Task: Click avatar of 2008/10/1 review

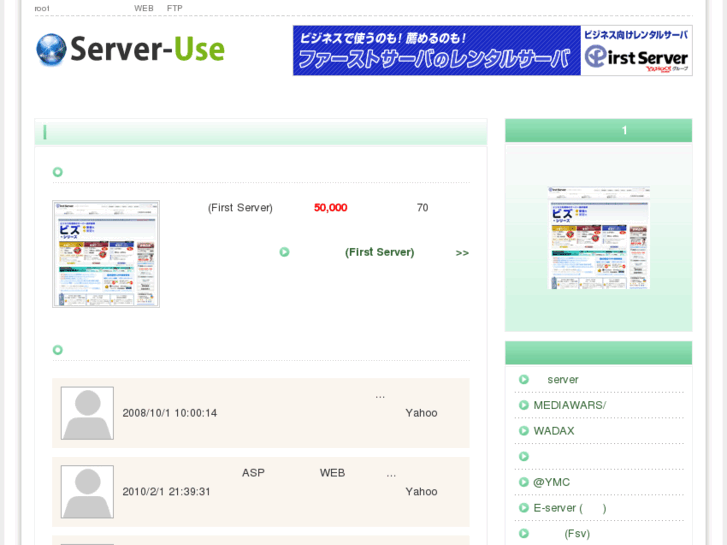Action: click(x=87, y=413)
